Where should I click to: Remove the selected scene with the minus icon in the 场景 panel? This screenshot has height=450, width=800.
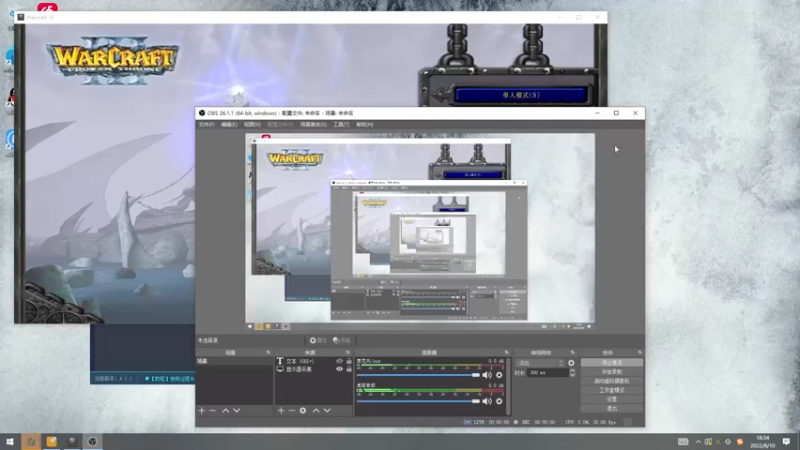point(213,410)
